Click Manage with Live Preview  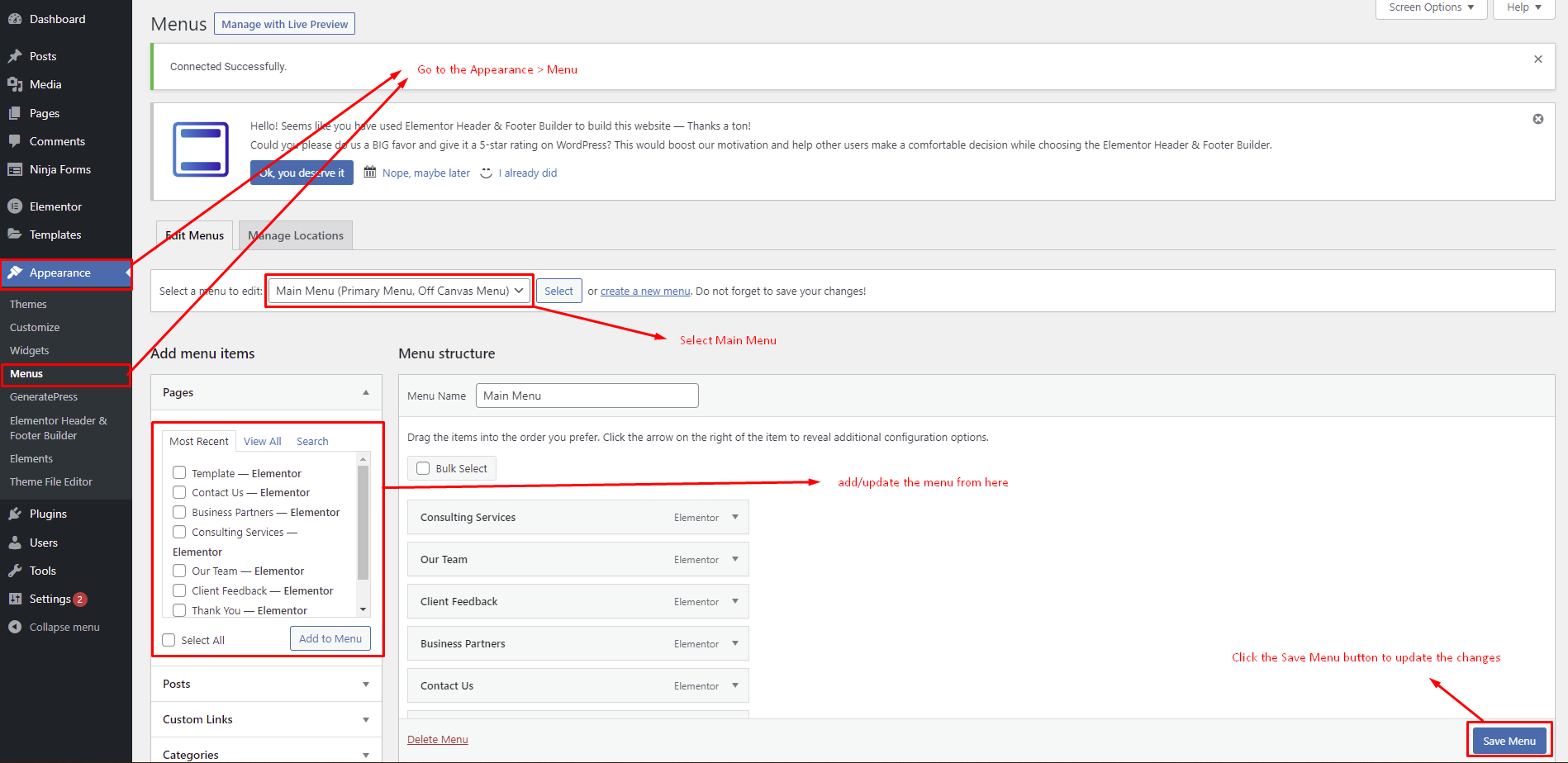[284, 24]
